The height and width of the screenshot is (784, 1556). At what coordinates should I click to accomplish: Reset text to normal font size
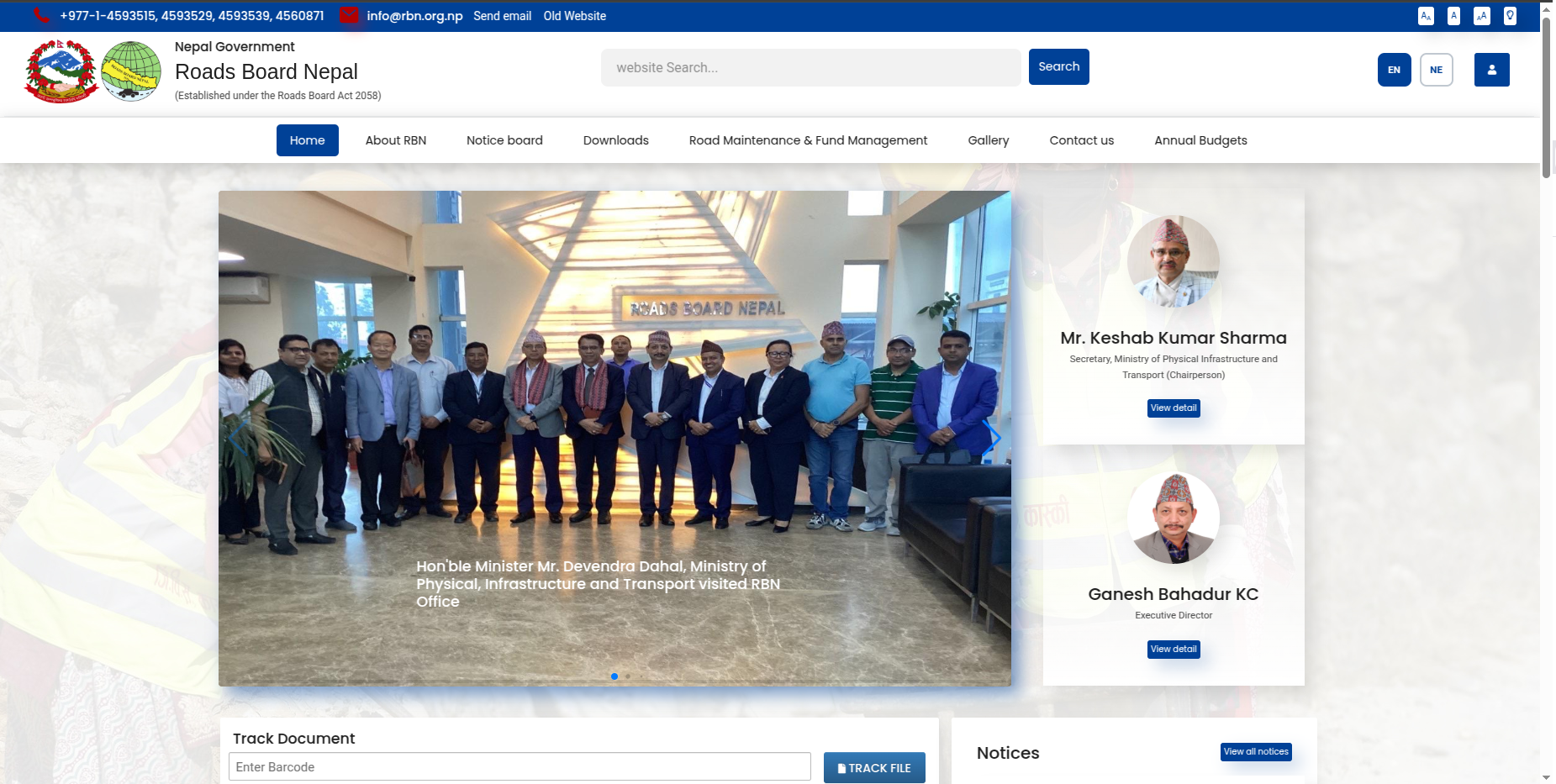tap(1453, 16)
